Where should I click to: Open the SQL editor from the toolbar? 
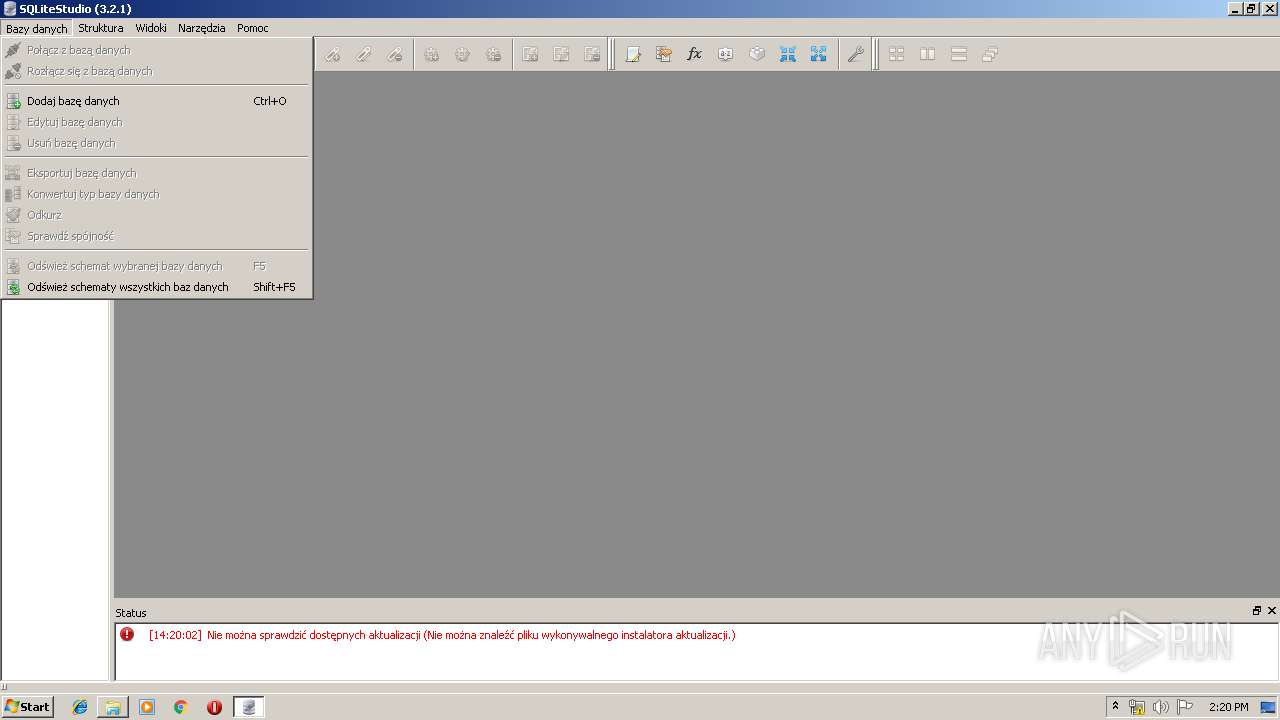tap(633, 55)
